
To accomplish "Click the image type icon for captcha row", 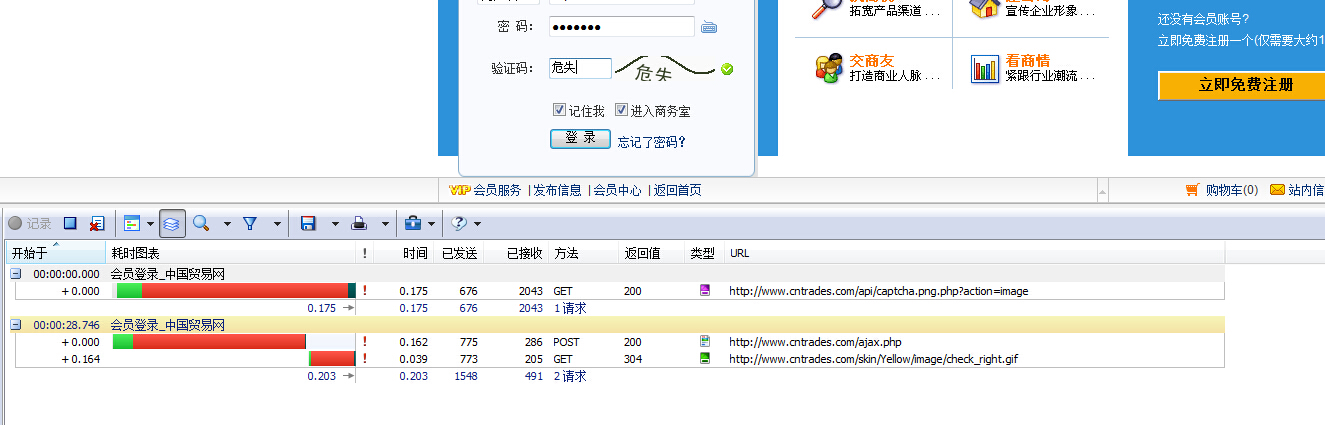I will click(705, 291).
